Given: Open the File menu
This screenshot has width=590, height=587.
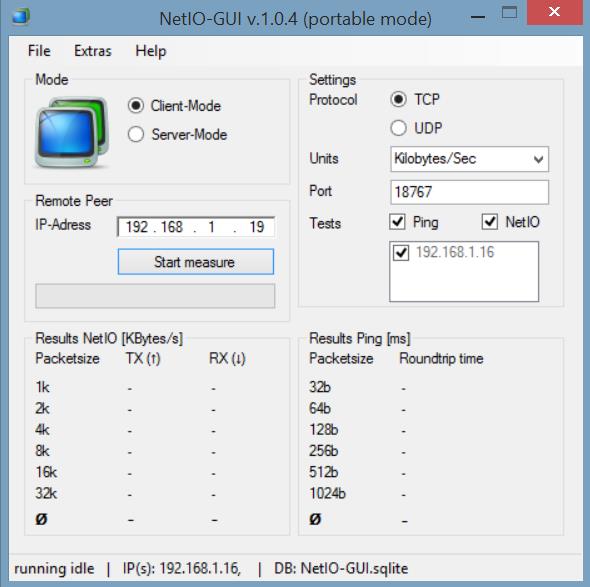Looking at the screenshot, I should [39, 51].
